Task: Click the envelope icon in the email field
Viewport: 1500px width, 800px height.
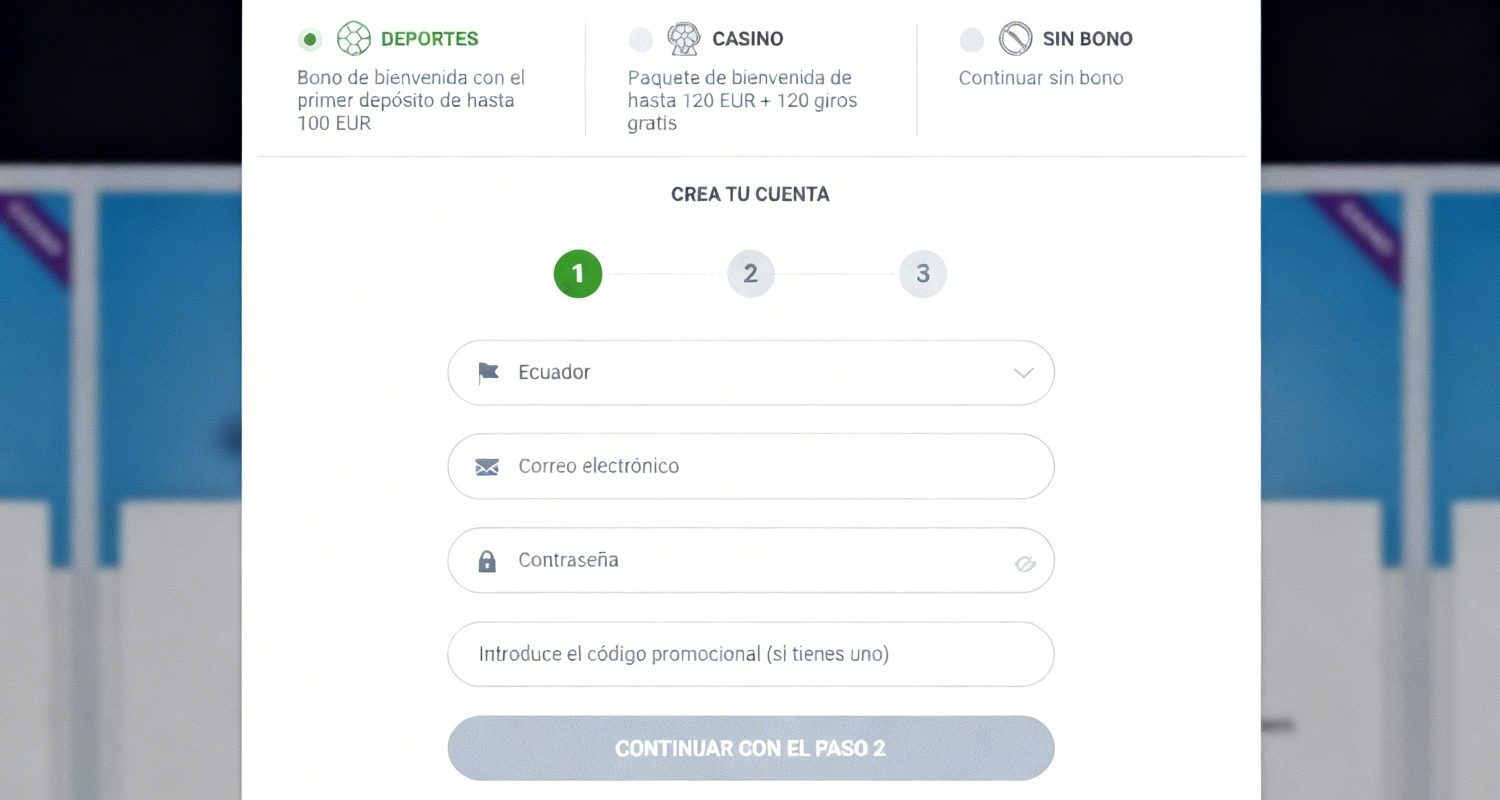Action: click(487, 466)
